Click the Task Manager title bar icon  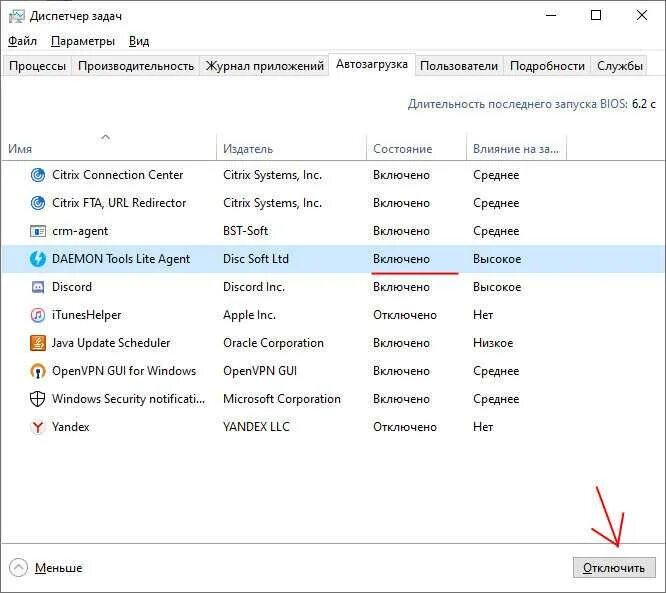[x=17, y=16]
